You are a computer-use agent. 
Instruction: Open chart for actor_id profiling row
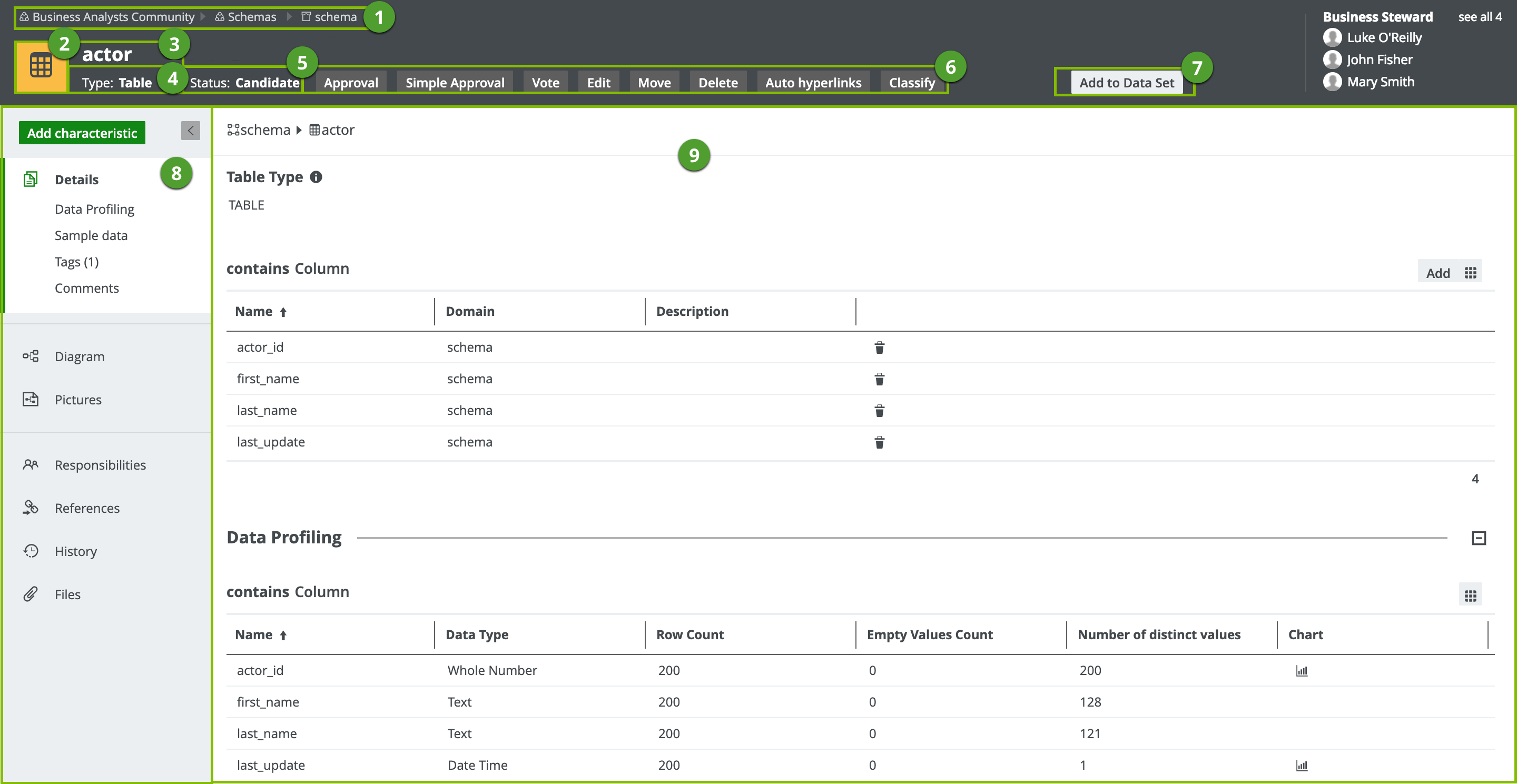(x=1301, y=671)
